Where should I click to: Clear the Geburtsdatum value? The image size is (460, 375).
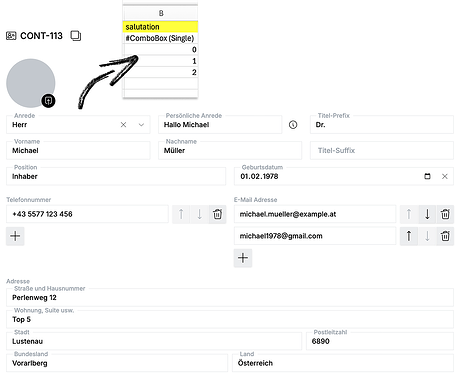pos(445,176)
